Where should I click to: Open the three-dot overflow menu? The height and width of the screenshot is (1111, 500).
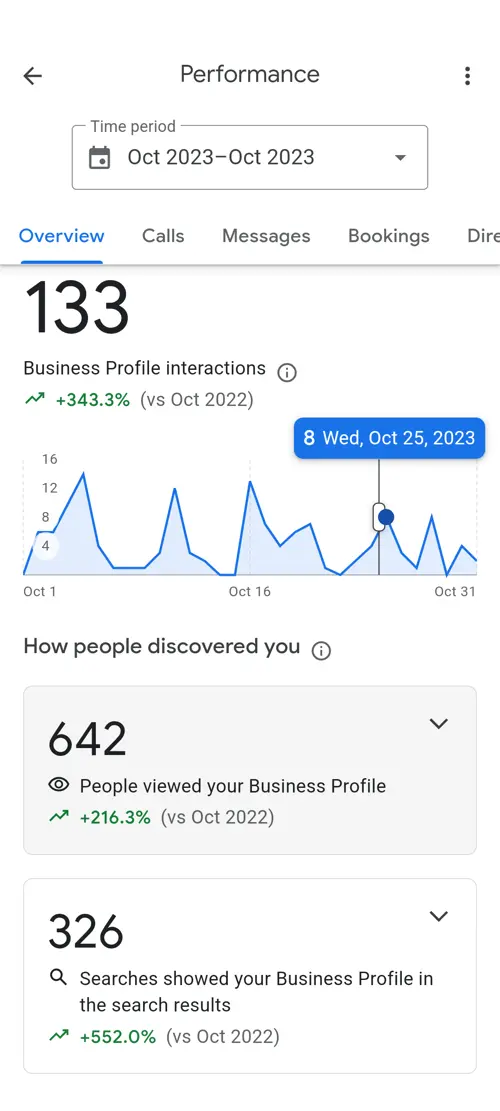click(x=467, y=76)
